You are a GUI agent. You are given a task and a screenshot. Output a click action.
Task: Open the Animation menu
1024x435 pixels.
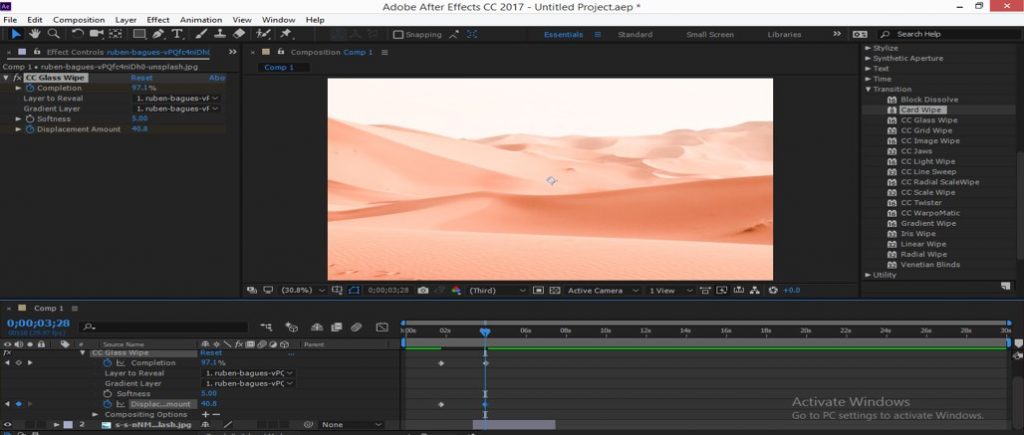(x=200, y=20)
